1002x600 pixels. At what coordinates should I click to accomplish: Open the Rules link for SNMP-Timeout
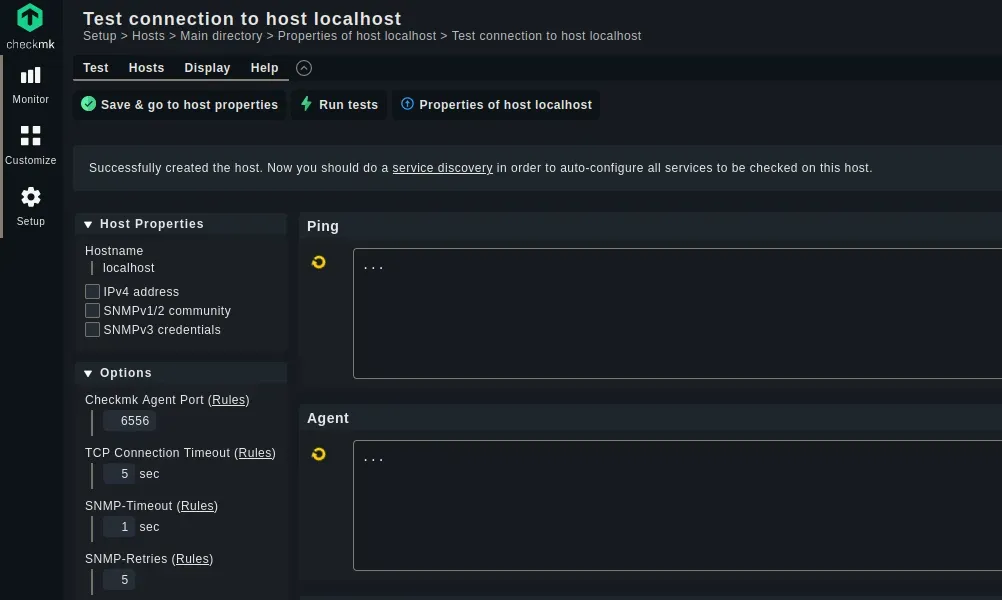(x=199, y=506)
